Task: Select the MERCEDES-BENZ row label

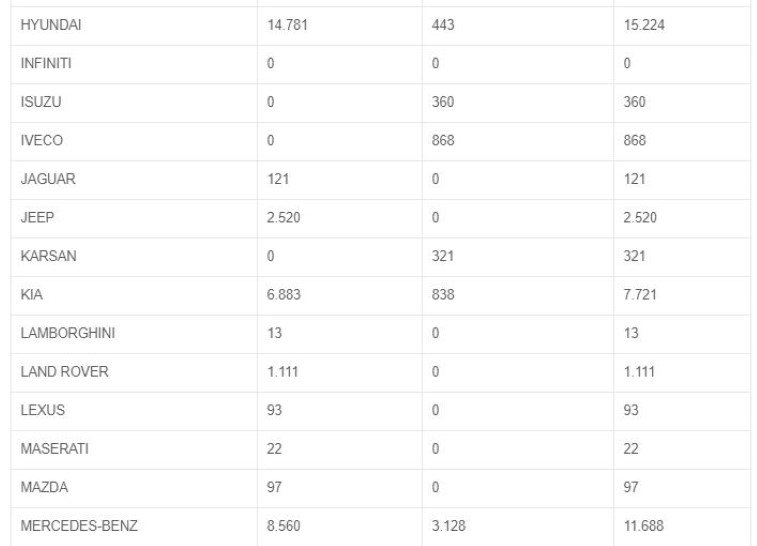Action: click(79, 526)
